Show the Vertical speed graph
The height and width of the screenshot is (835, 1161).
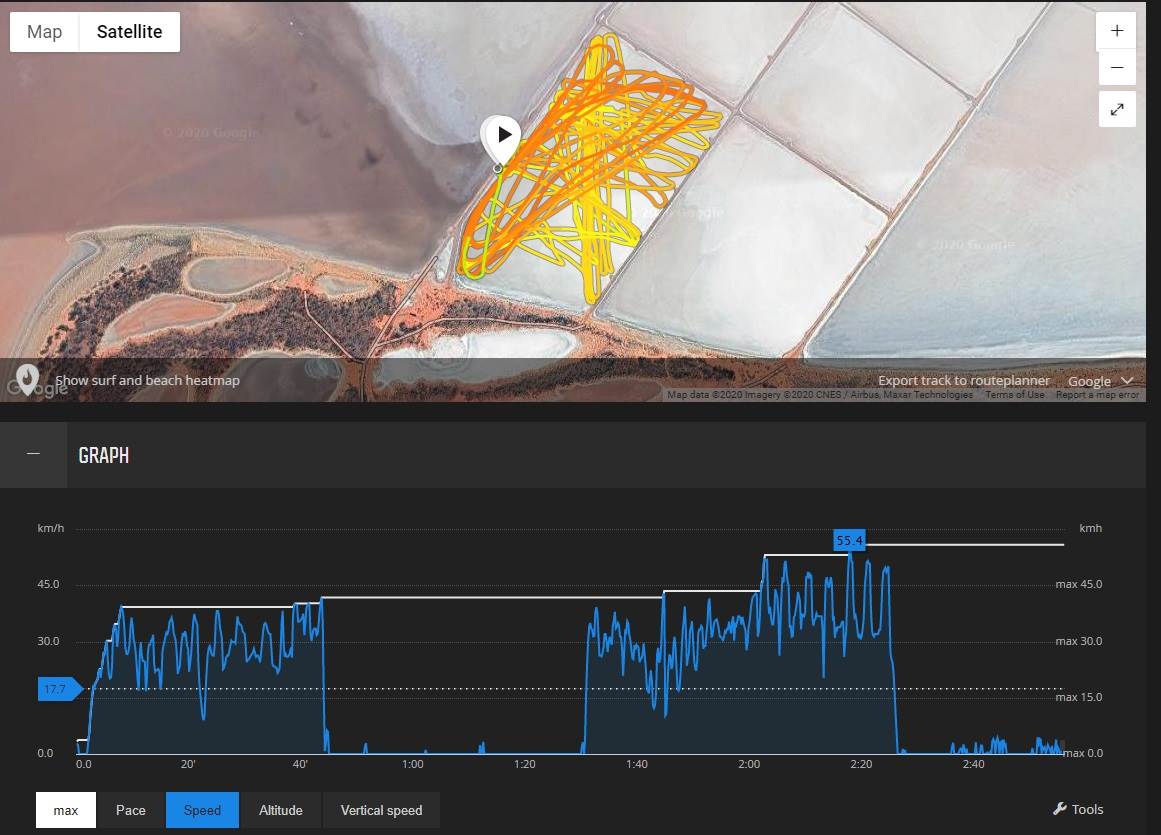[381, 810]
